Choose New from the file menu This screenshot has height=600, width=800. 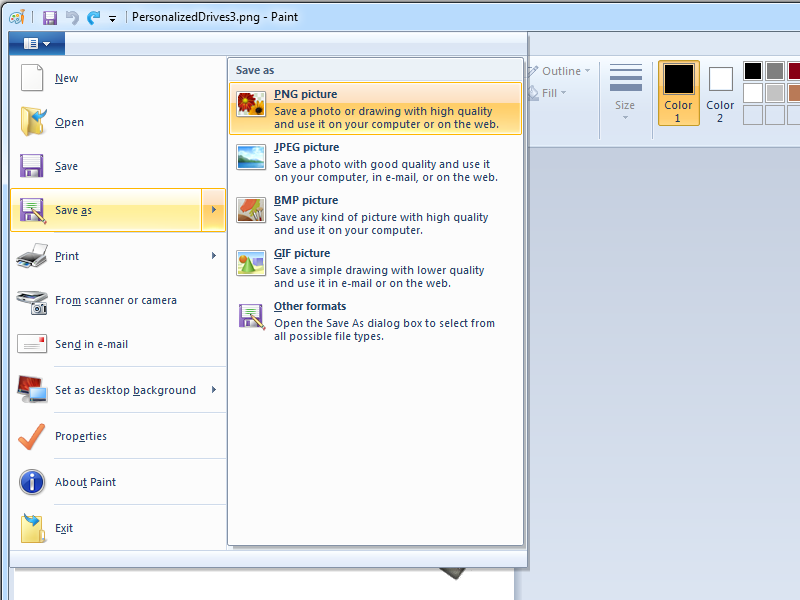(x=67, y=78)
